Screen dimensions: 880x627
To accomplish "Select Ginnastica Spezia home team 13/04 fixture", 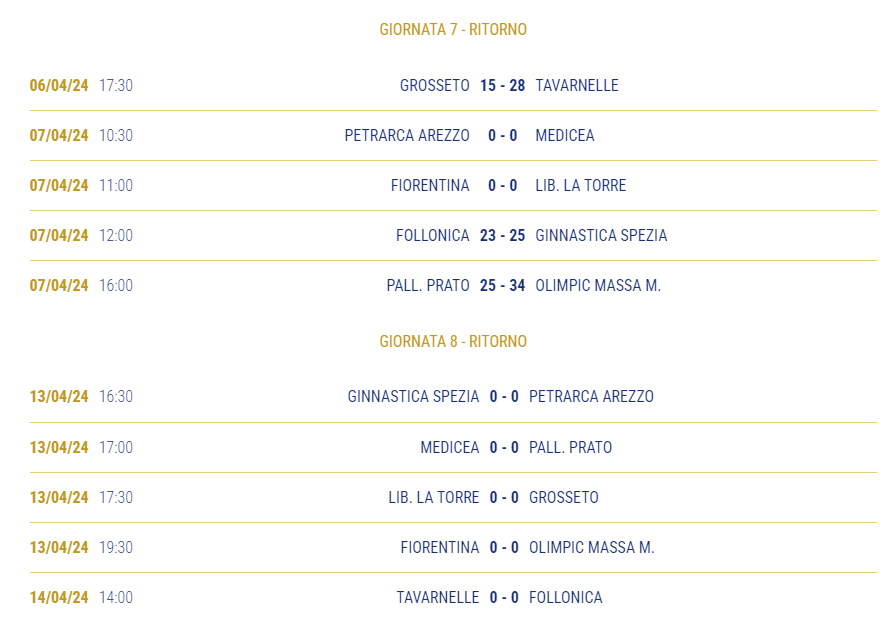I will pos(413,396).
